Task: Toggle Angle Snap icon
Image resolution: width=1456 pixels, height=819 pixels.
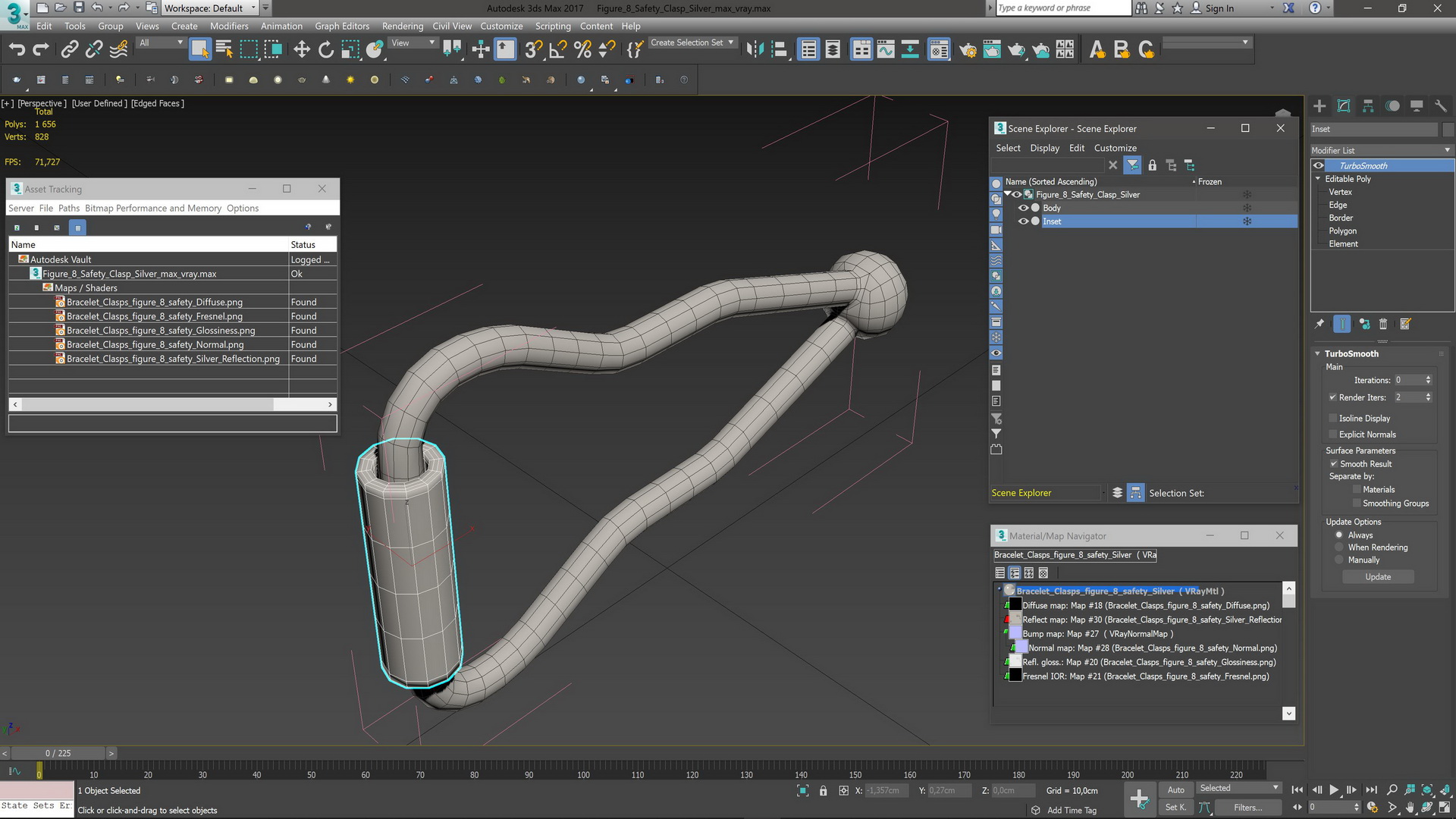Action: click(558, 50)
